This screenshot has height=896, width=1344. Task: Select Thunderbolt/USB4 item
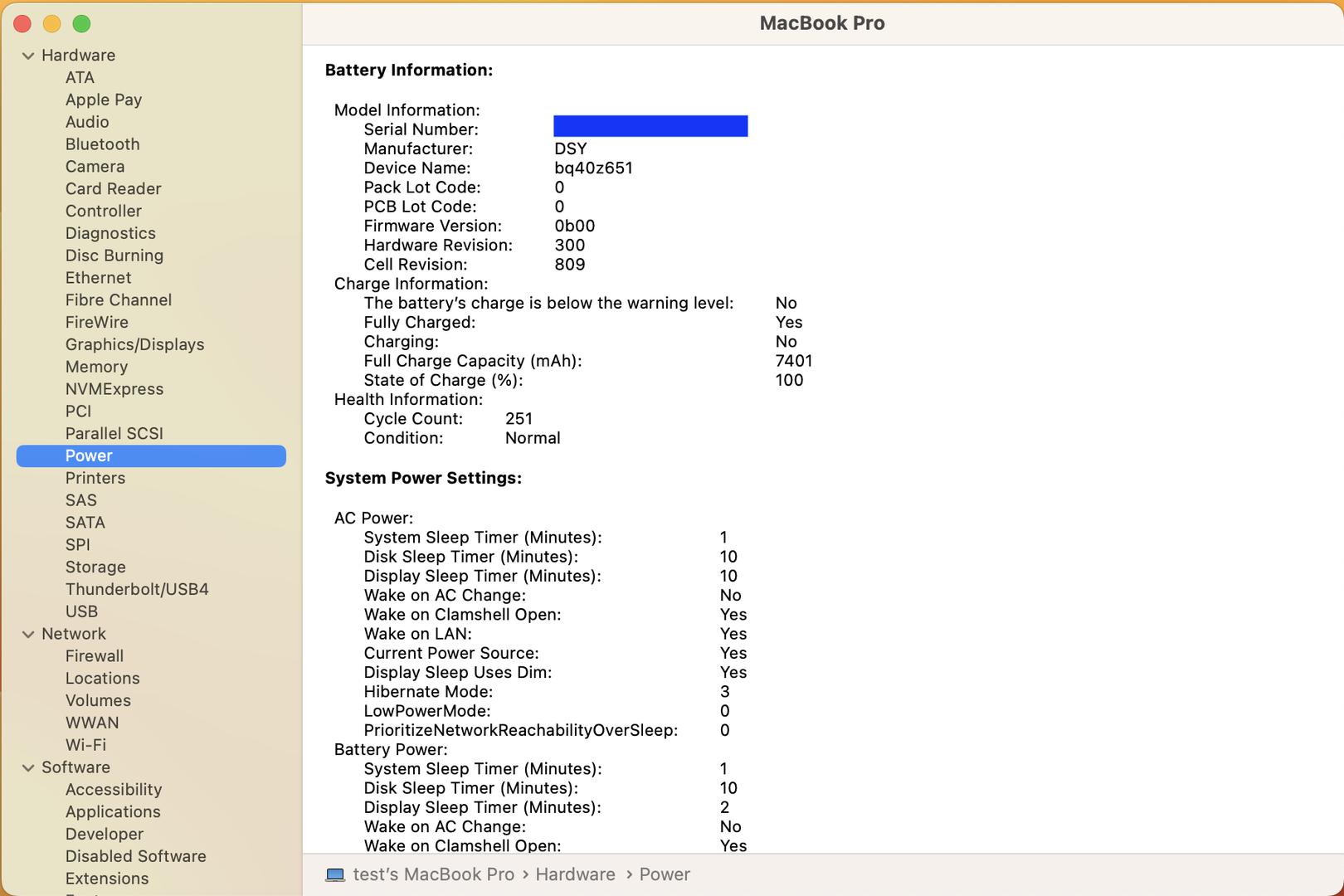137,589
